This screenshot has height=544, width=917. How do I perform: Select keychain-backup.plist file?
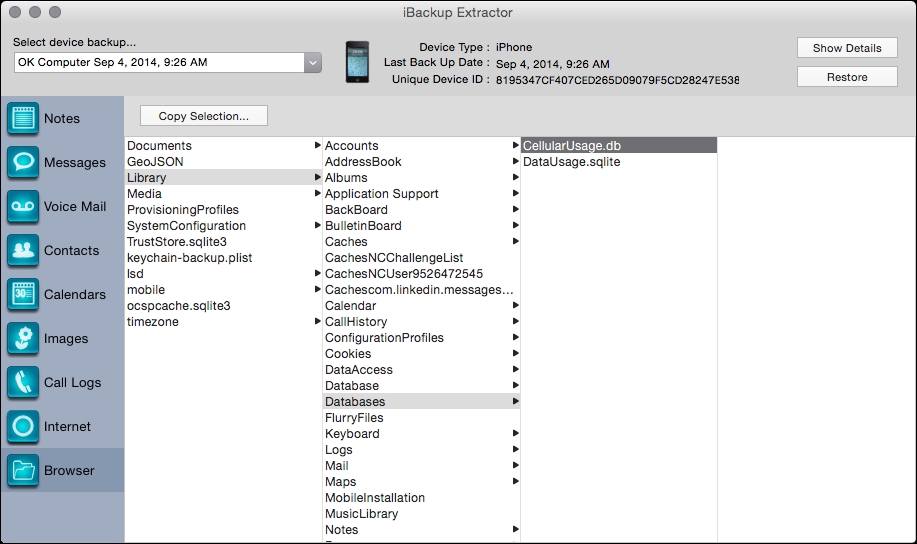(x=189, y=257)
